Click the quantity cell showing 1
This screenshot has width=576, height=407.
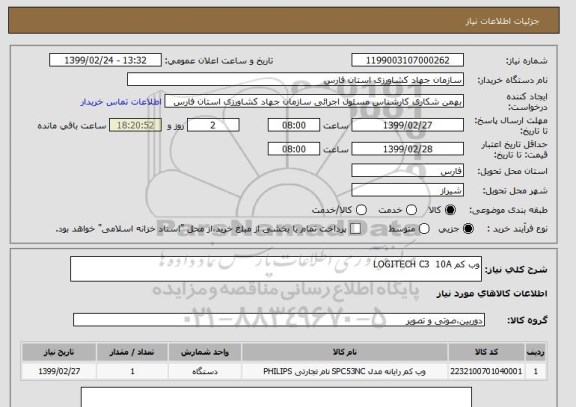click(x=132, y=371)
